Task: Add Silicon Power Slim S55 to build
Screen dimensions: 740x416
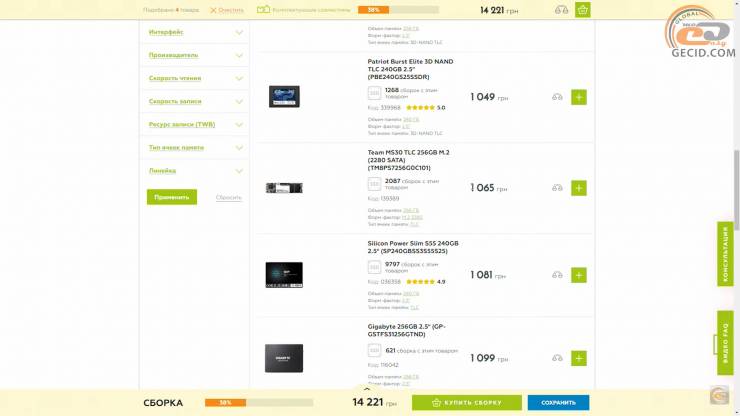Action: 579,275
